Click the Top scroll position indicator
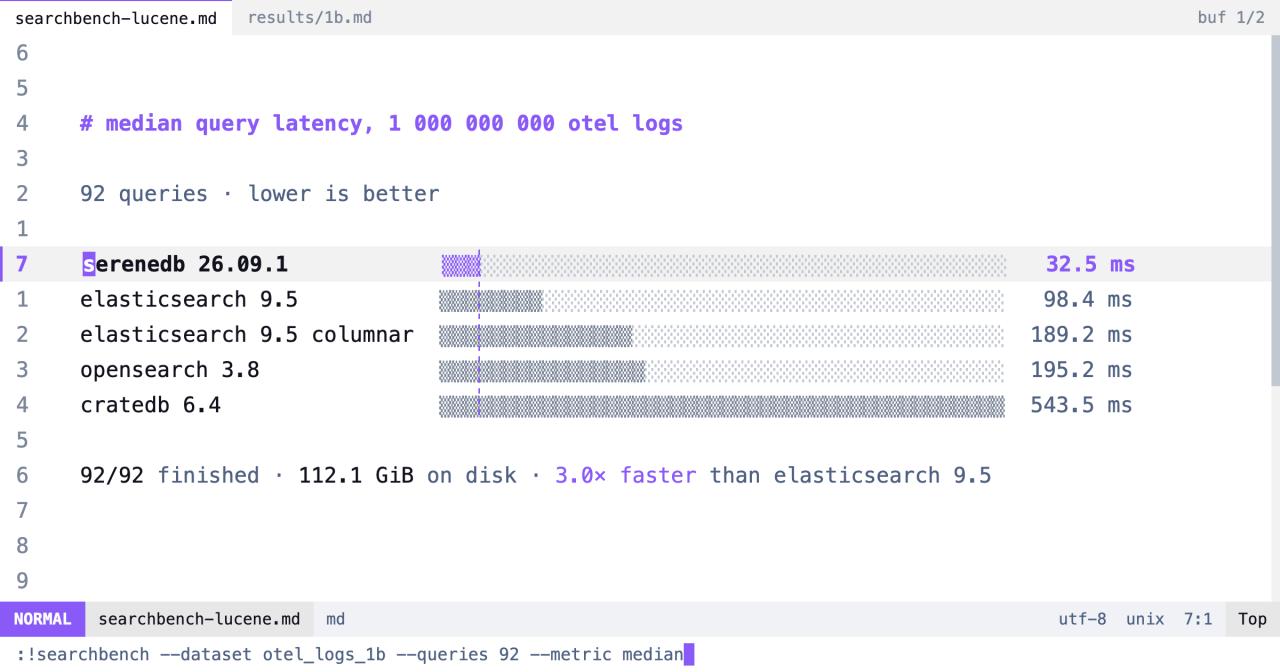 pos(1253,619)
